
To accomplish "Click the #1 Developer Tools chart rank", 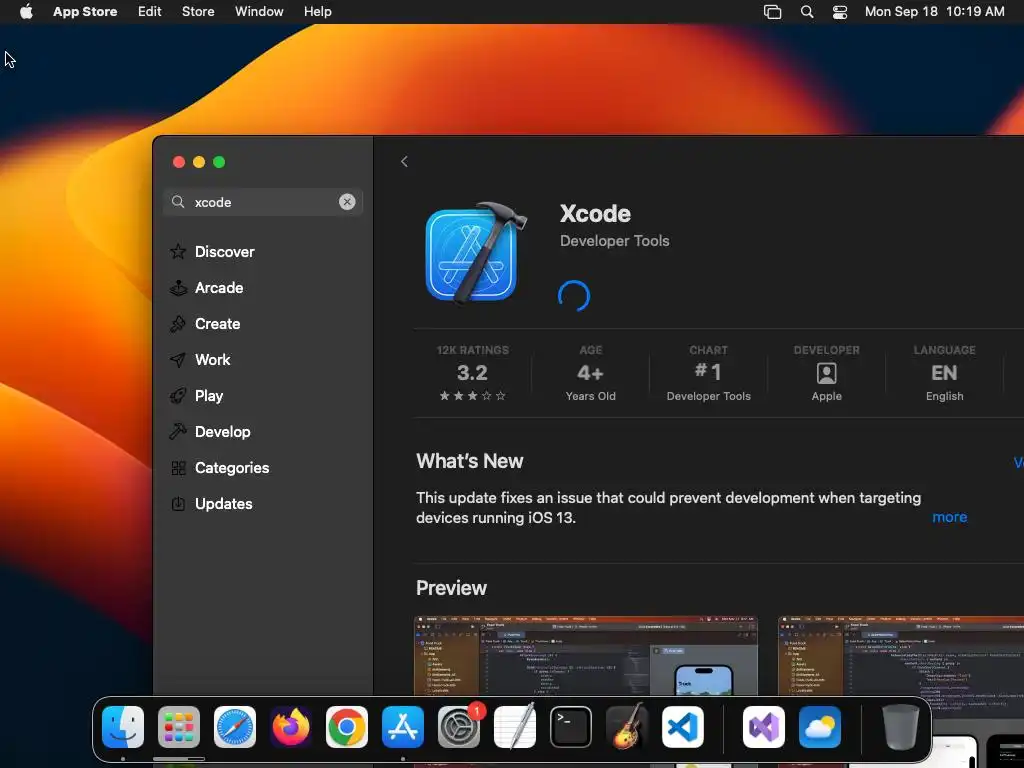I will point(709,373).
